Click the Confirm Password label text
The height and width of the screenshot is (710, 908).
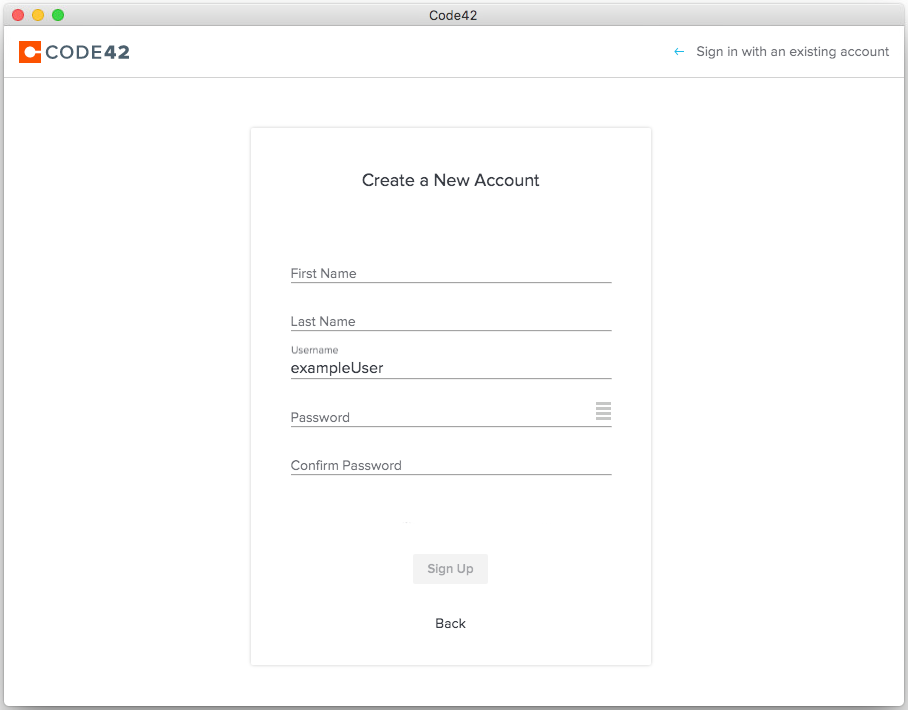pyautogui.click(x=345, y=465)
